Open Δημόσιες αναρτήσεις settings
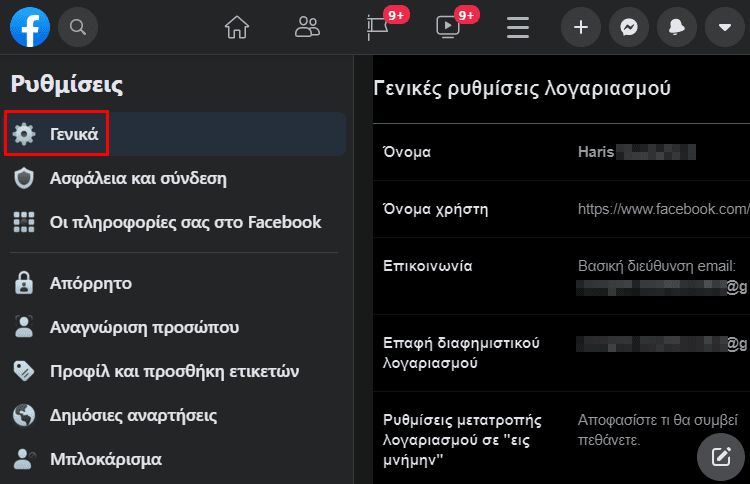The width and height of the screenshot is (750, 484). point(175,415)
